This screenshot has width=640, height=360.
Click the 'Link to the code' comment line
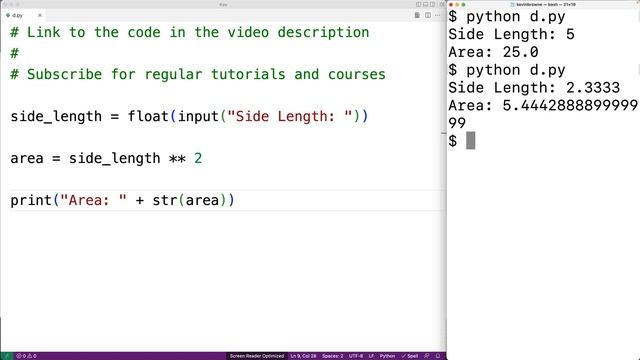[190, 32]
